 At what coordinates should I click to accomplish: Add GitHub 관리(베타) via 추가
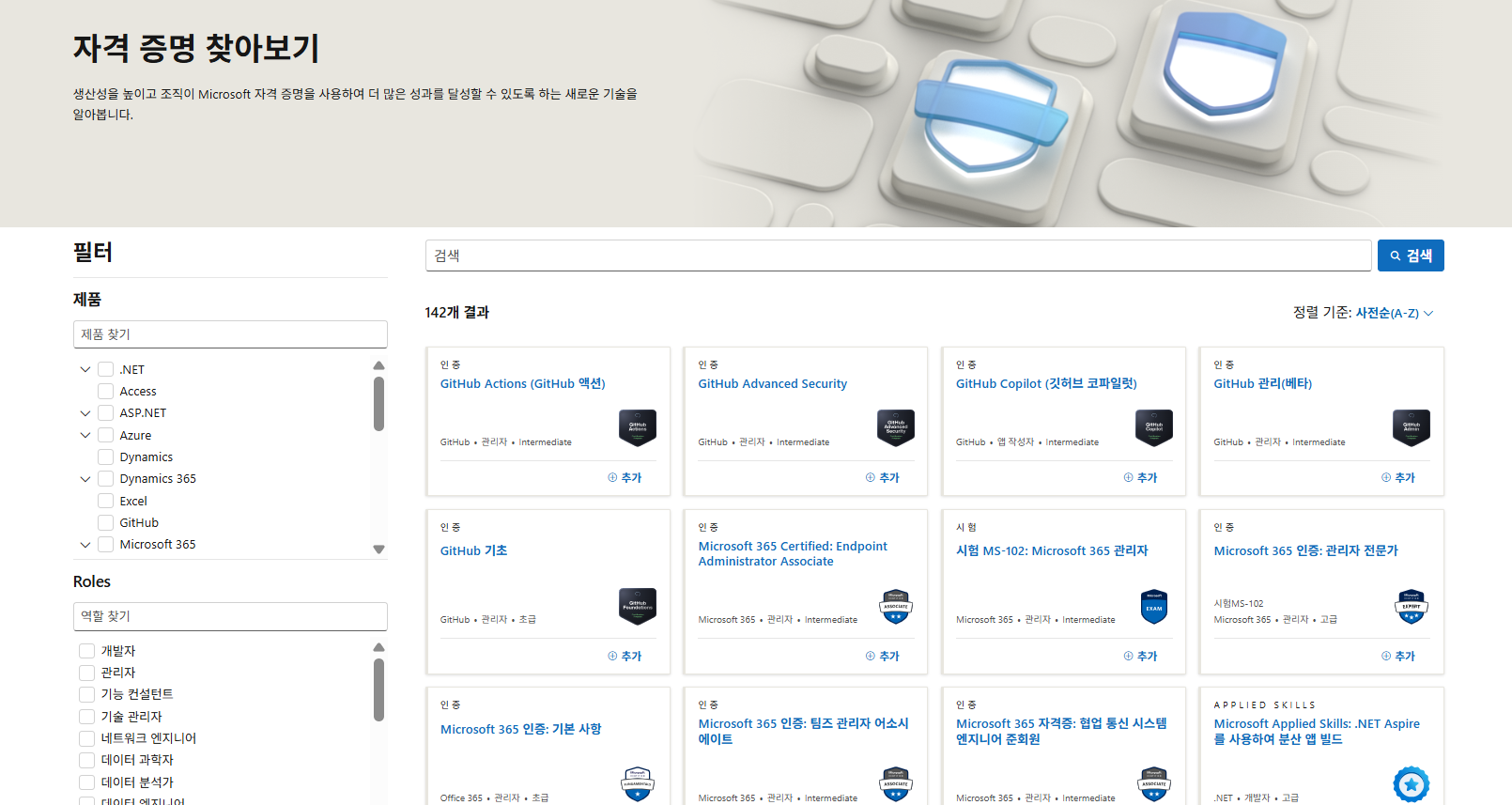[x=1398, y=477]
